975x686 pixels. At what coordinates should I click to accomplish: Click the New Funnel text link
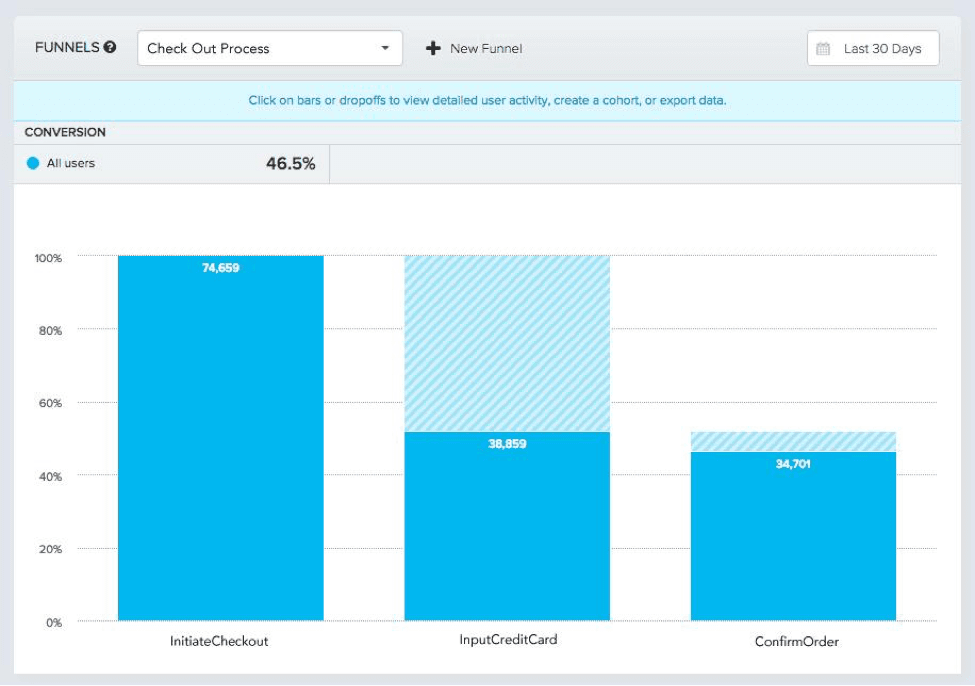pyautogui.click(x=485, y=48)
